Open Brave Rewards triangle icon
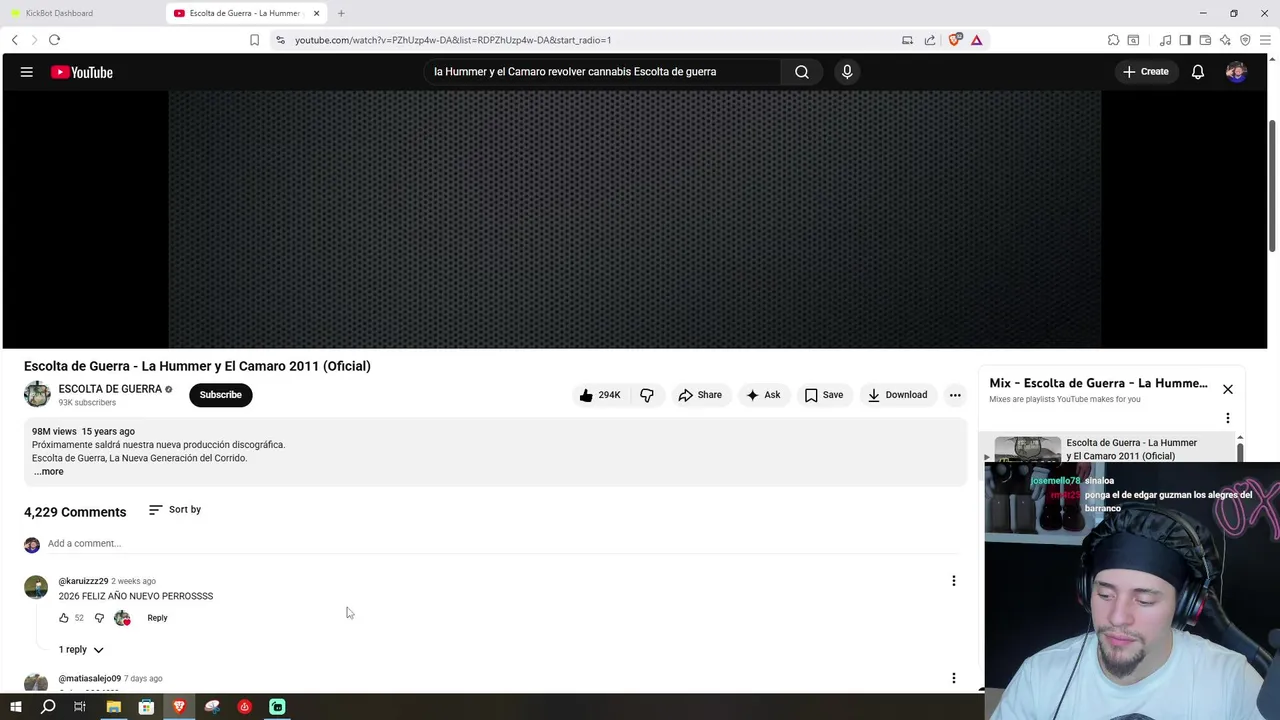 (x=976, y=40)
